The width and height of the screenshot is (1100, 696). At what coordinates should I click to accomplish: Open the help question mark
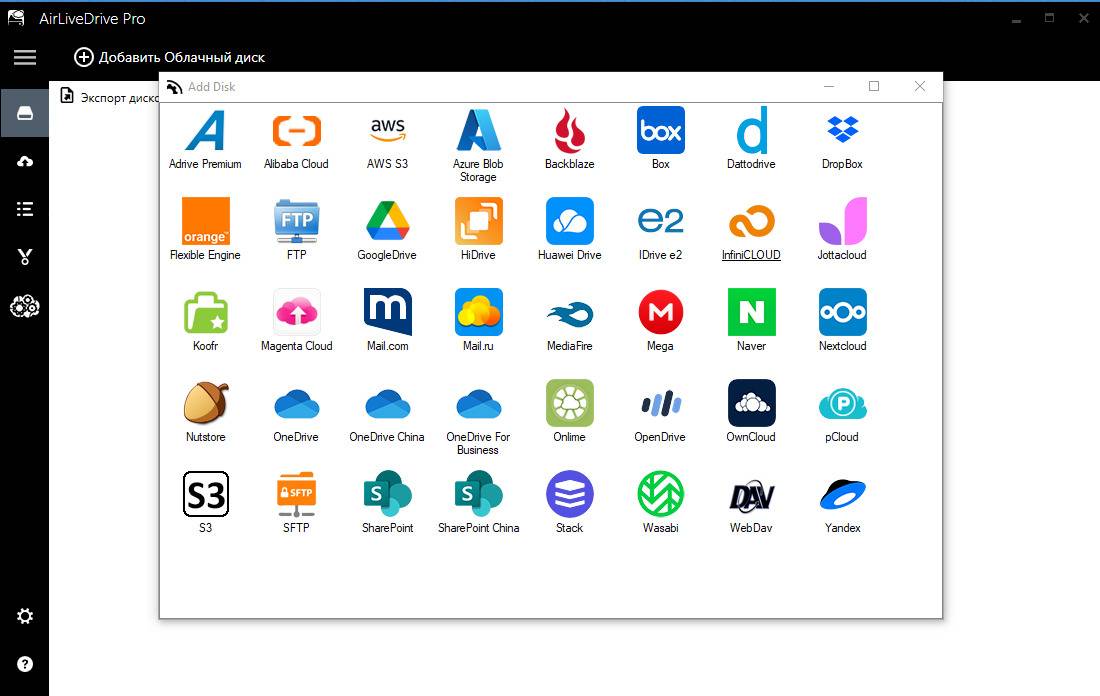click(25, 664)
